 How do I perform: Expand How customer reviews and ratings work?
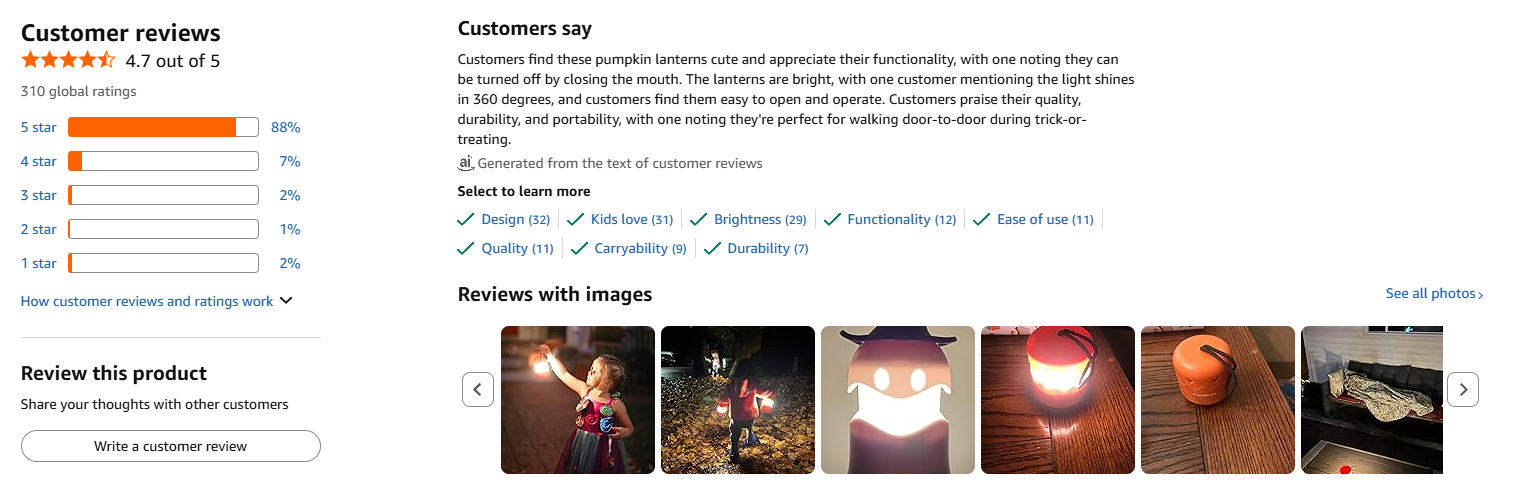[156, 301]
